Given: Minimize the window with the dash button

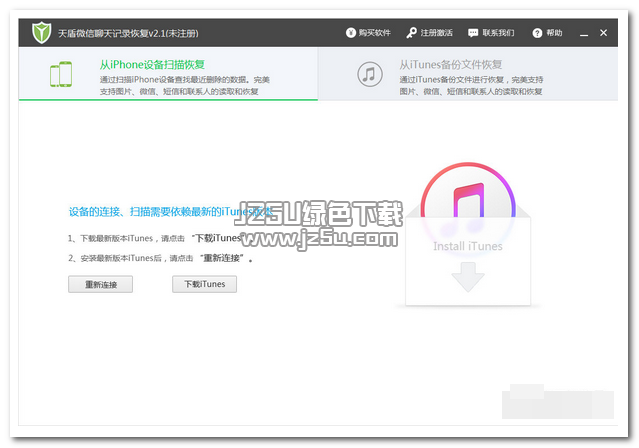Looking at the screenshot, I should pos(584,33).
